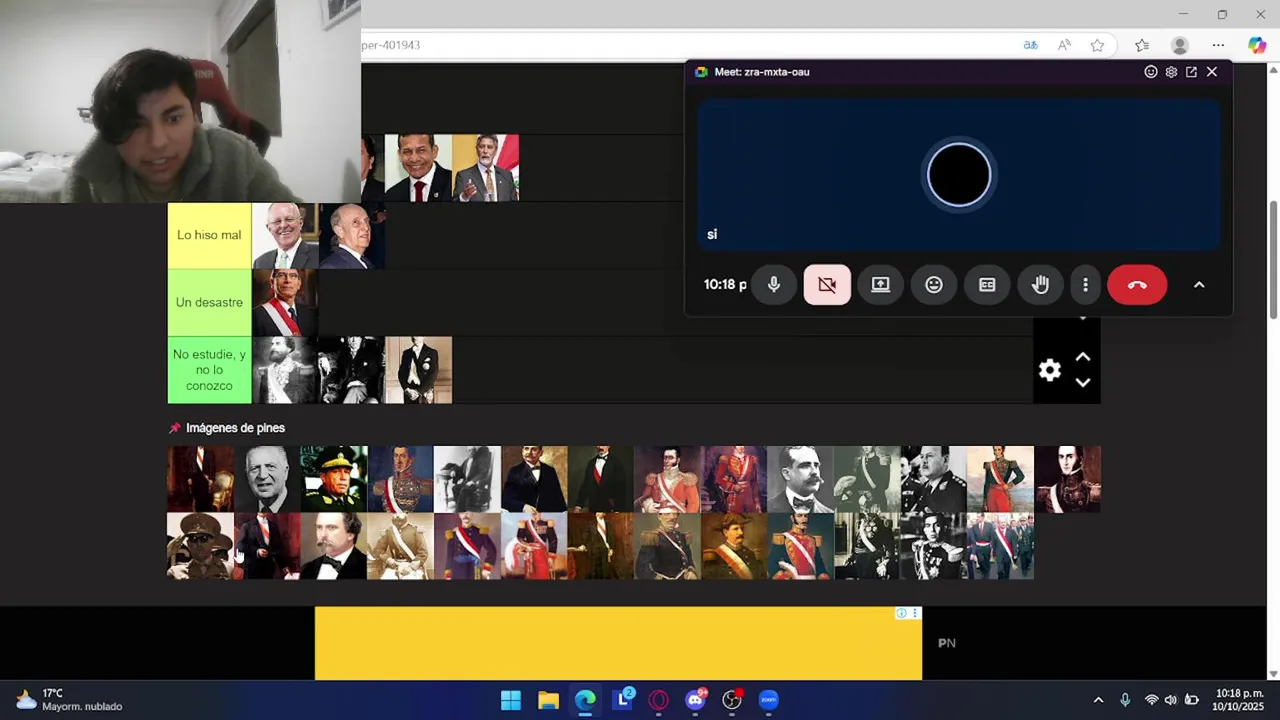Select sunglasses military cap portrait in pool
1280x720 pixels.
pos(200,546)
